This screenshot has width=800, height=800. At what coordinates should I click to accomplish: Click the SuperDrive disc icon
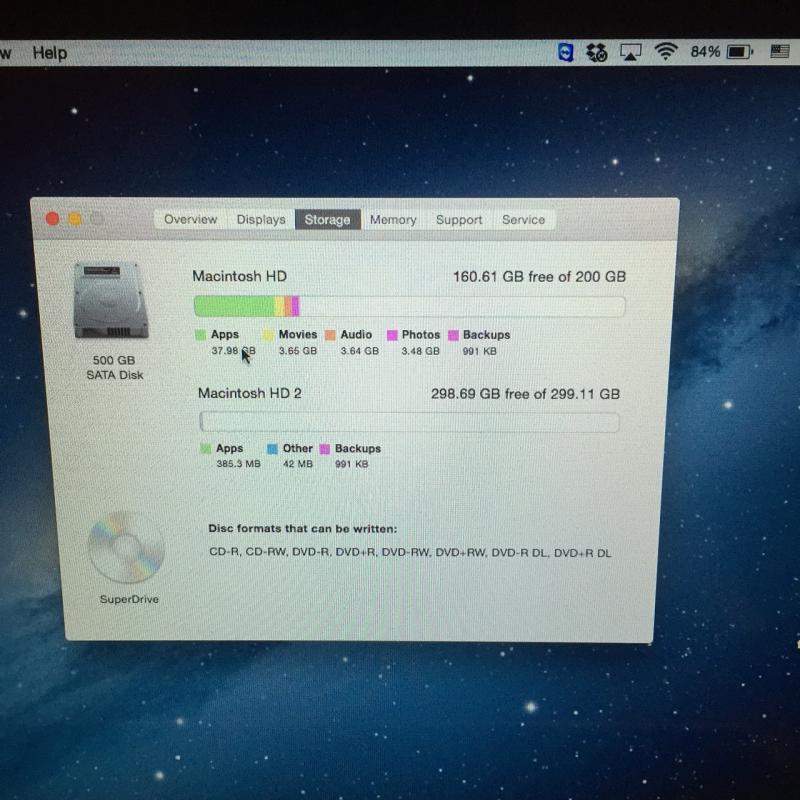[x=125, y=546]
